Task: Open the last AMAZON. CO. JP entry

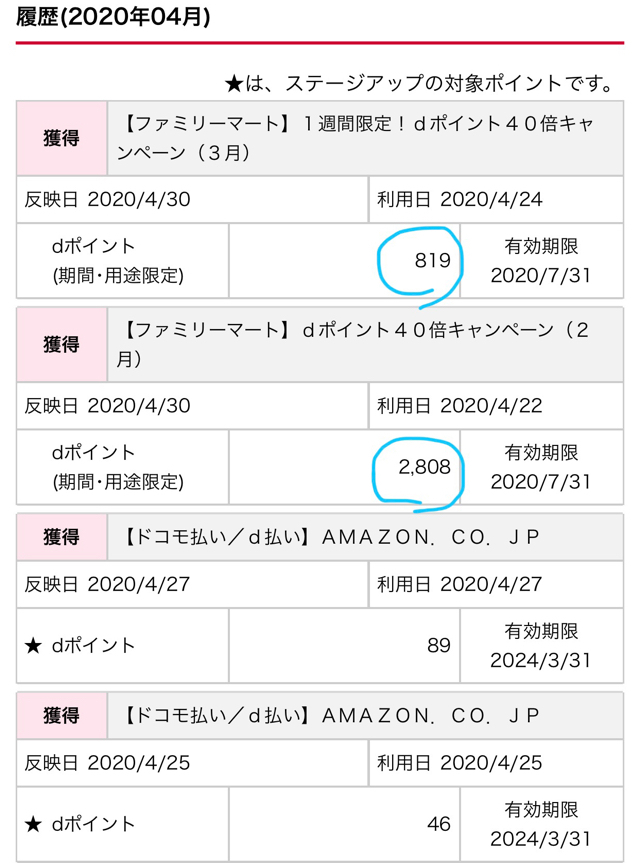Action: (x=332, y=715)
